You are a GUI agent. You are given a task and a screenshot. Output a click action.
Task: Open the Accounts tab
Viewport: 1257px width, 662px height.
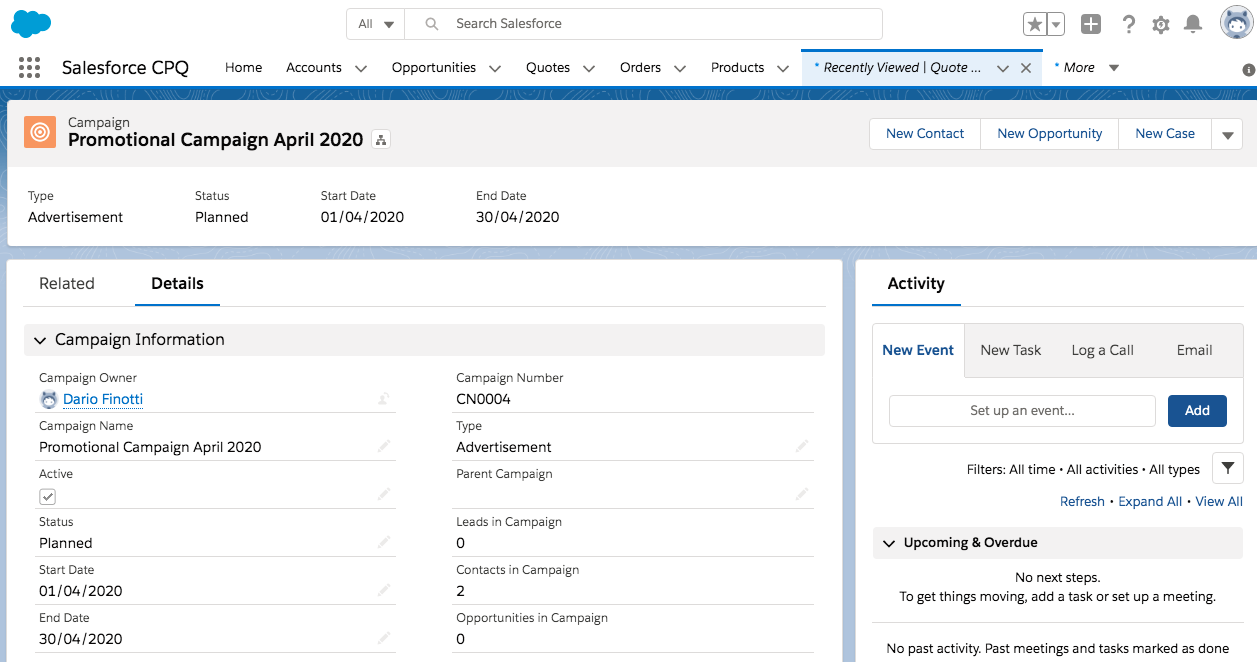click(314, 68)
